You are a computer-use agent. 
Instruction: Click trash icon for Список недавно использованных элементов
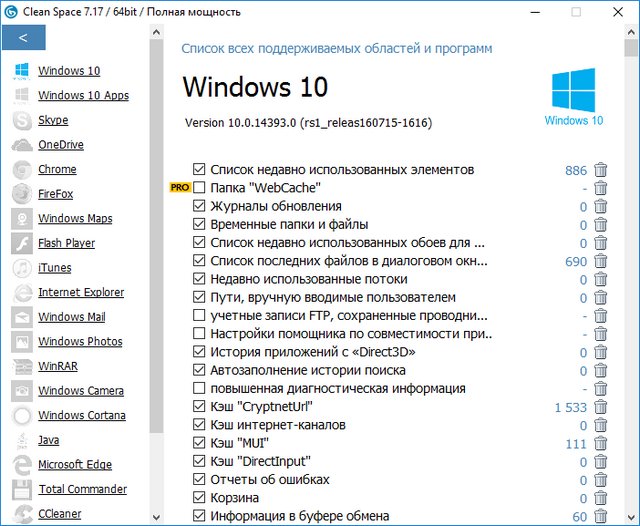point(600,169)
